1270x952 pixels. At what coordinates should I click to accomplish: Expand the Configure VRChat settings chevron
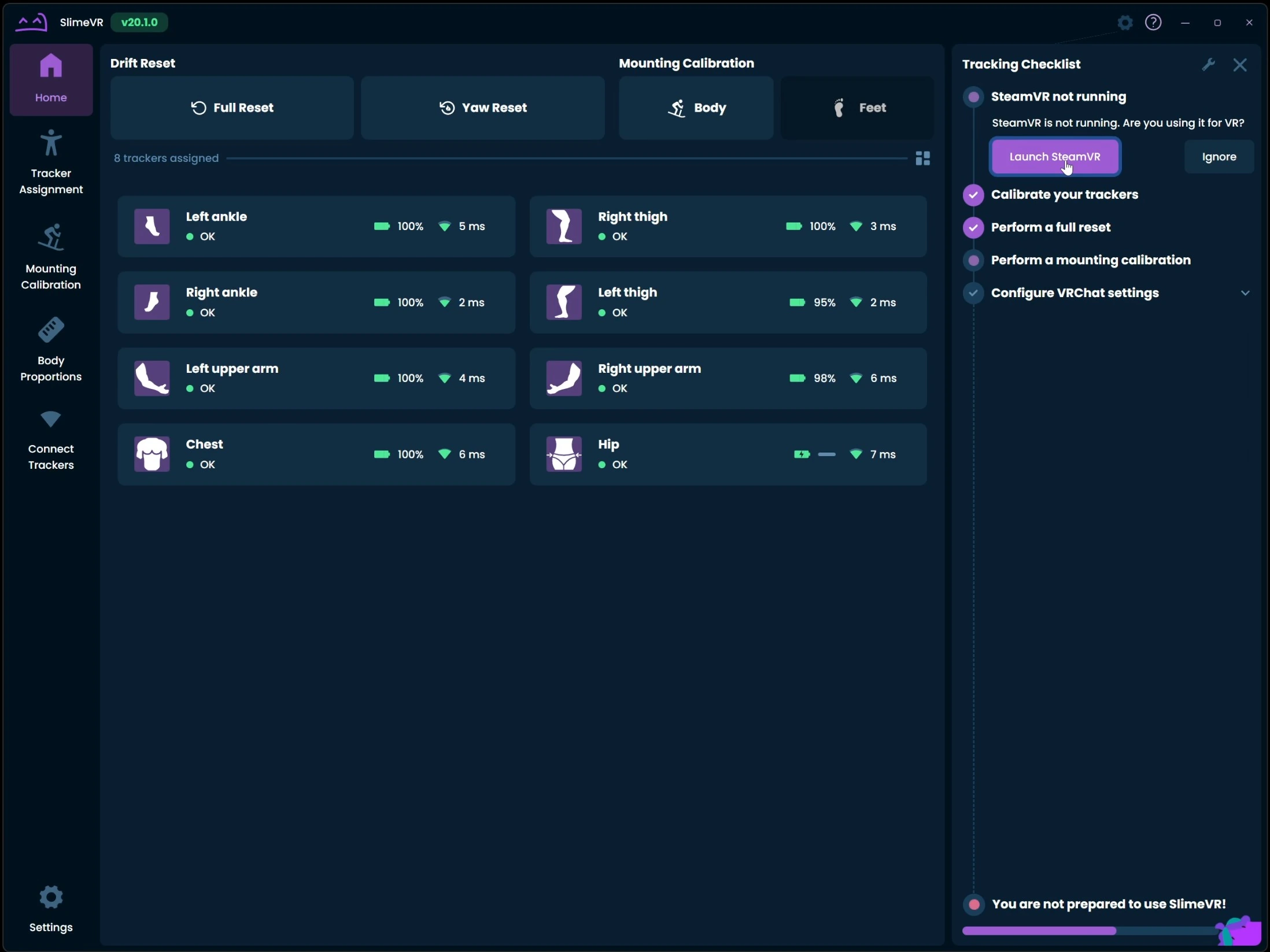coord(1245,293)
